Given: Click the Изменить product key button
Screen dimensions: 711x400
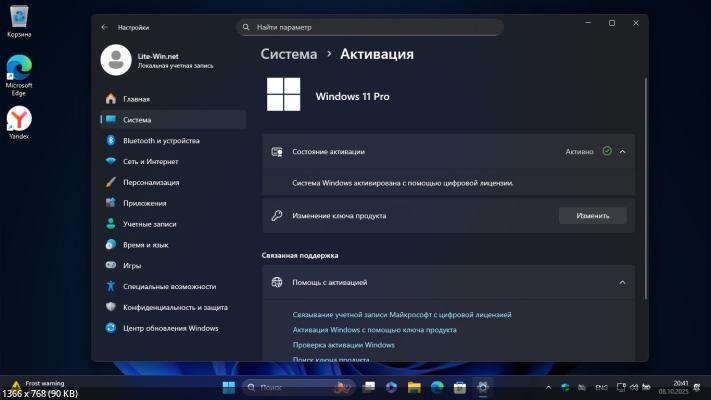Looking at the screenshot, I should point(592,215).
